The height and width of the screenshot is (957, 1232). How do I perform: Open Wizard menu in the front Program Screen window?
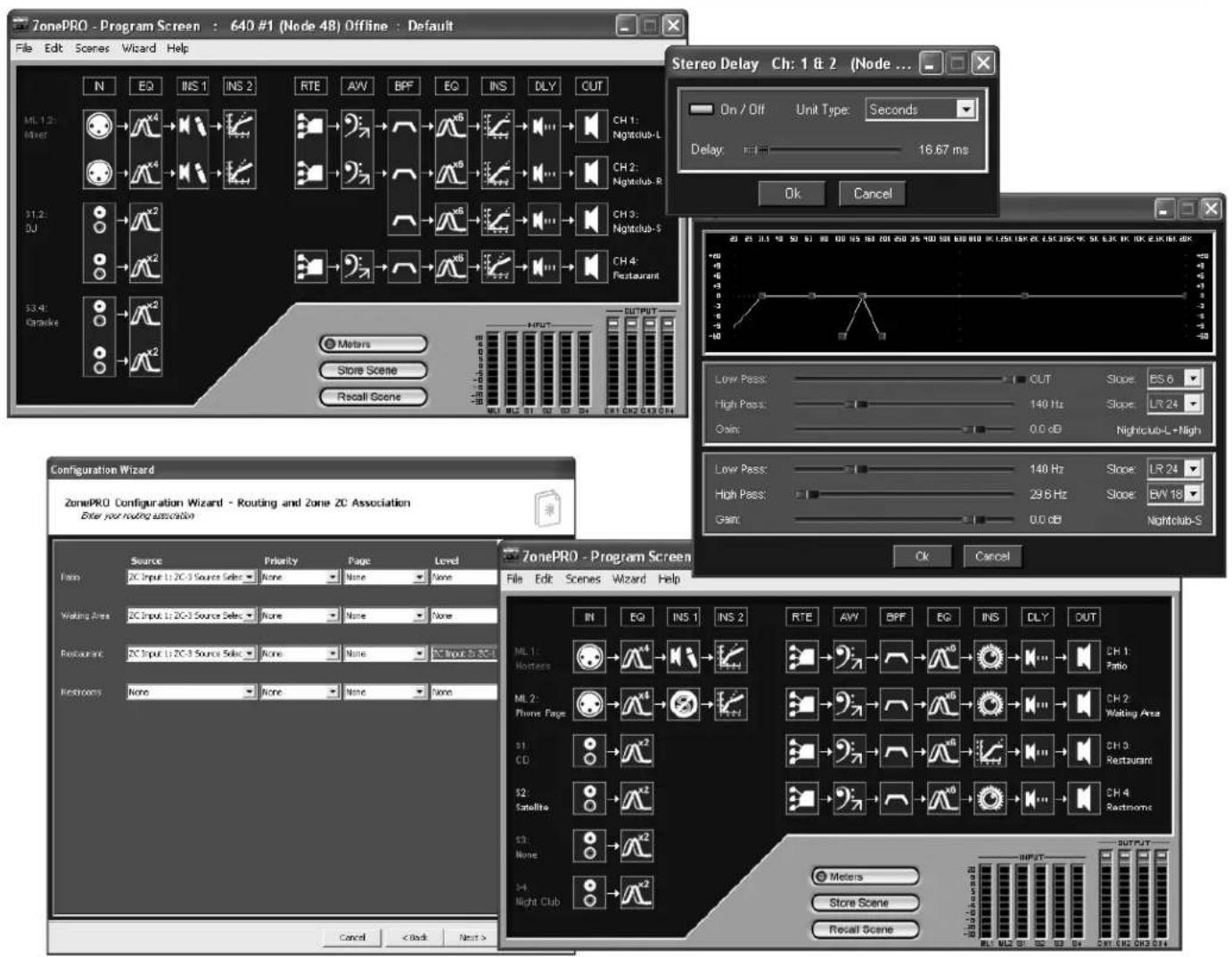pyautogui.click(x=629, y=579)
